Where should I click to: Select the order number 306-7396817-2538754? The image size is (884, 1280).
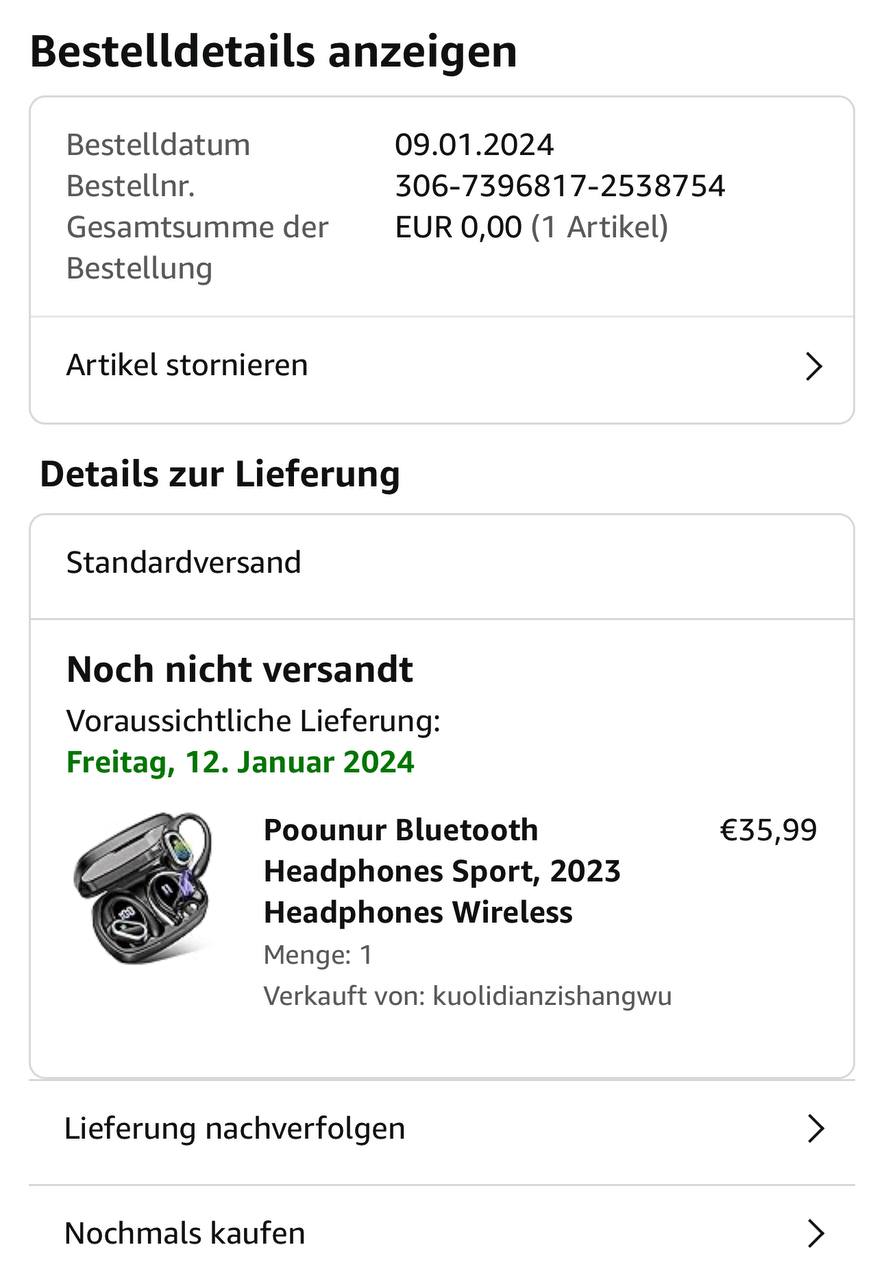coord(560,186)
